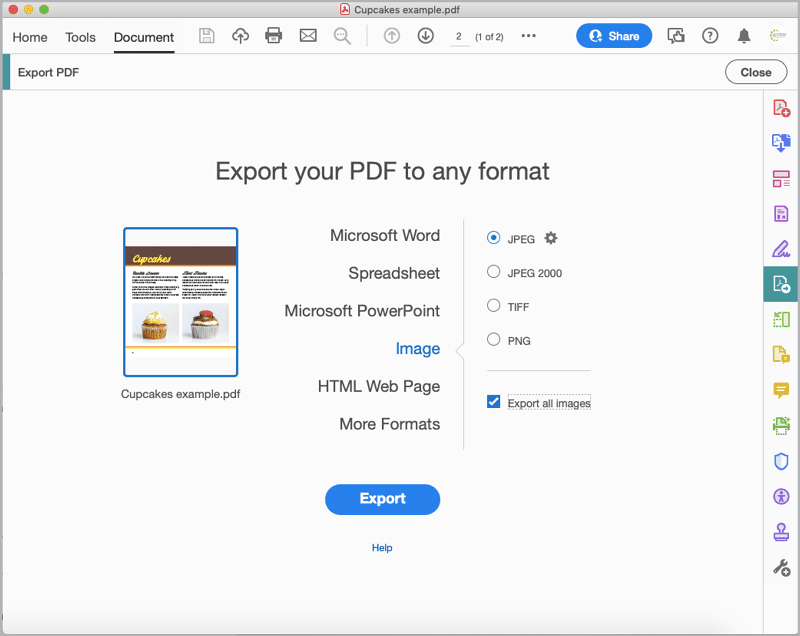Switch to the Tools tab
800x636 pixels.
pyautogui.click(x=80, y=37)
